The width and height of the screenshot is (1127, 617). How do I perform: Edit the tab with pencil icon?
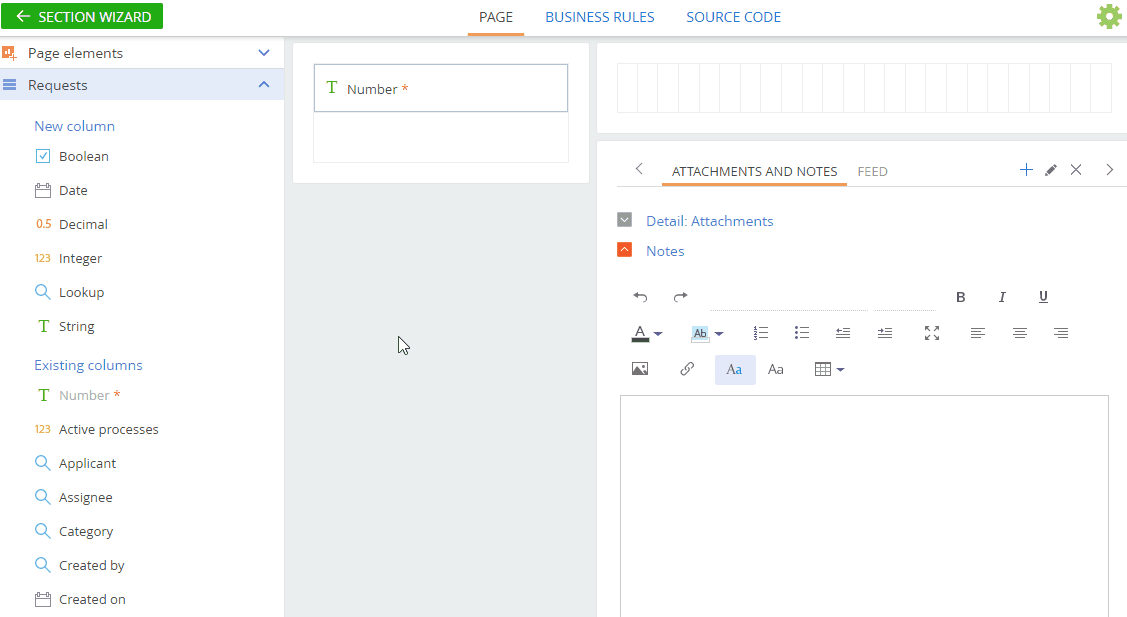click(1051, 170)
